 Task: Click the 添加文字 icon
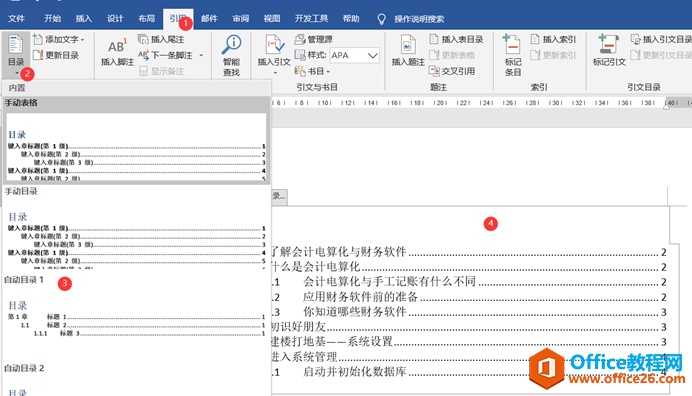(x=38, y=39)
